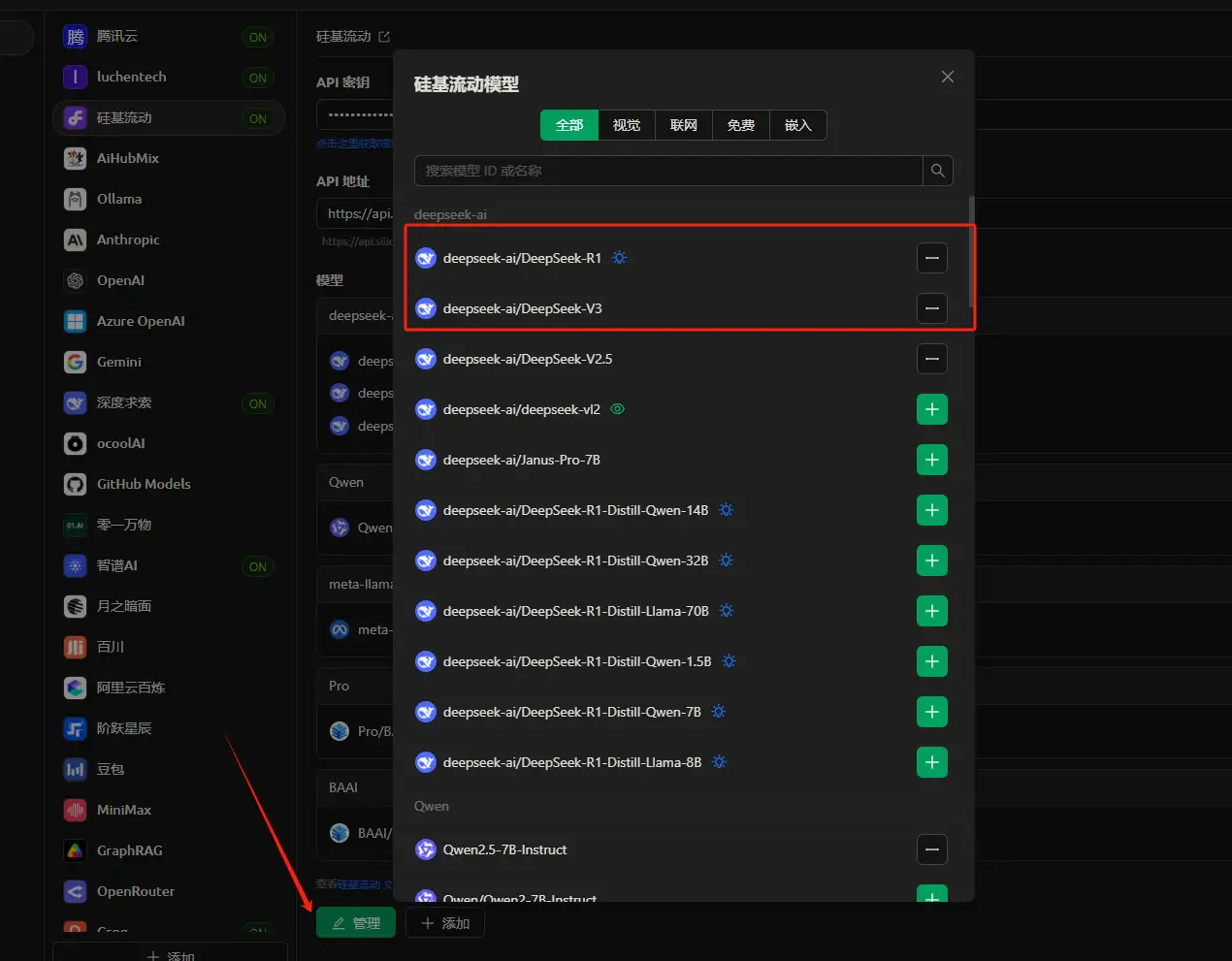Click the Ollama provider icon
Viewport: 1232px width, 961px height.
pyautogui.click(x=73, y=199)
